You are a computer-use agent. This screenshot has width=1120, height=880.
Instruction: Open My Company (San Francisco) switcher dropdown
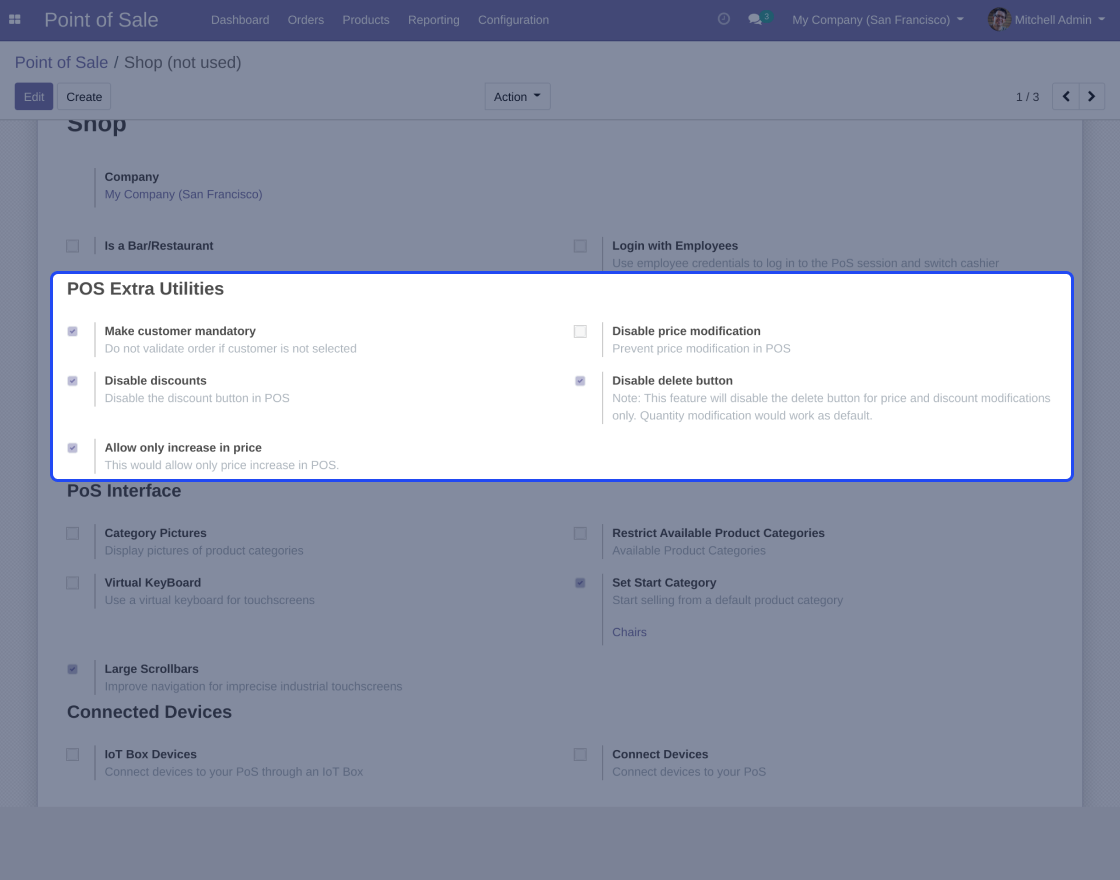[878, 20]
